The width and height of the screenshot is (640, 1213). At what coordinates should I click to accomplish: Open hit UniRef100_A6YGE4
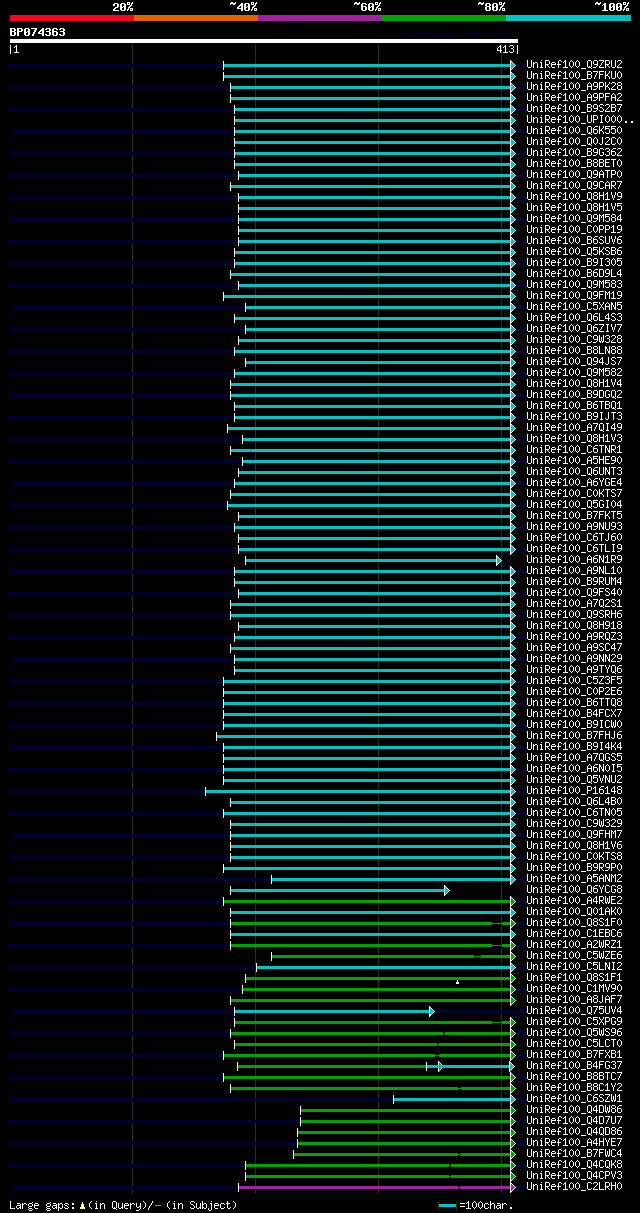click(x=574, y=482)
